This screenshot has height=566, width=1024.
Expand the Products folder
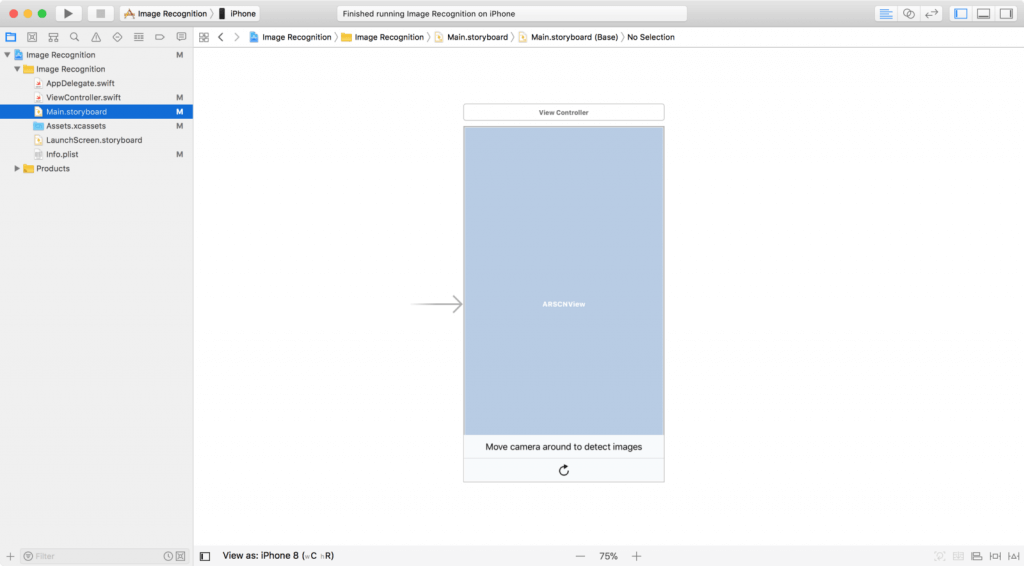(x=17, y=169)
